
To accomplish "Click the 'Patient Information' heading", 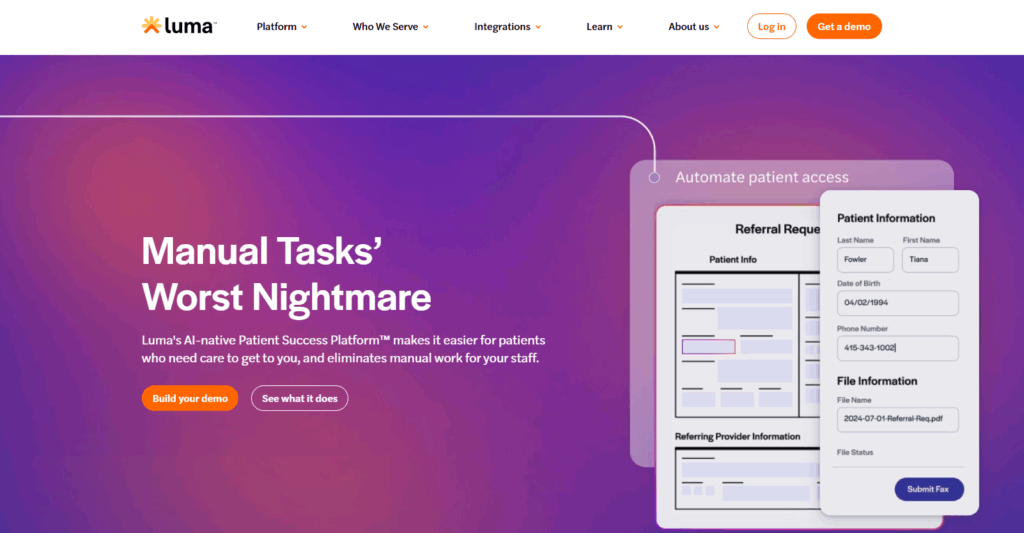I will (886, 218).
